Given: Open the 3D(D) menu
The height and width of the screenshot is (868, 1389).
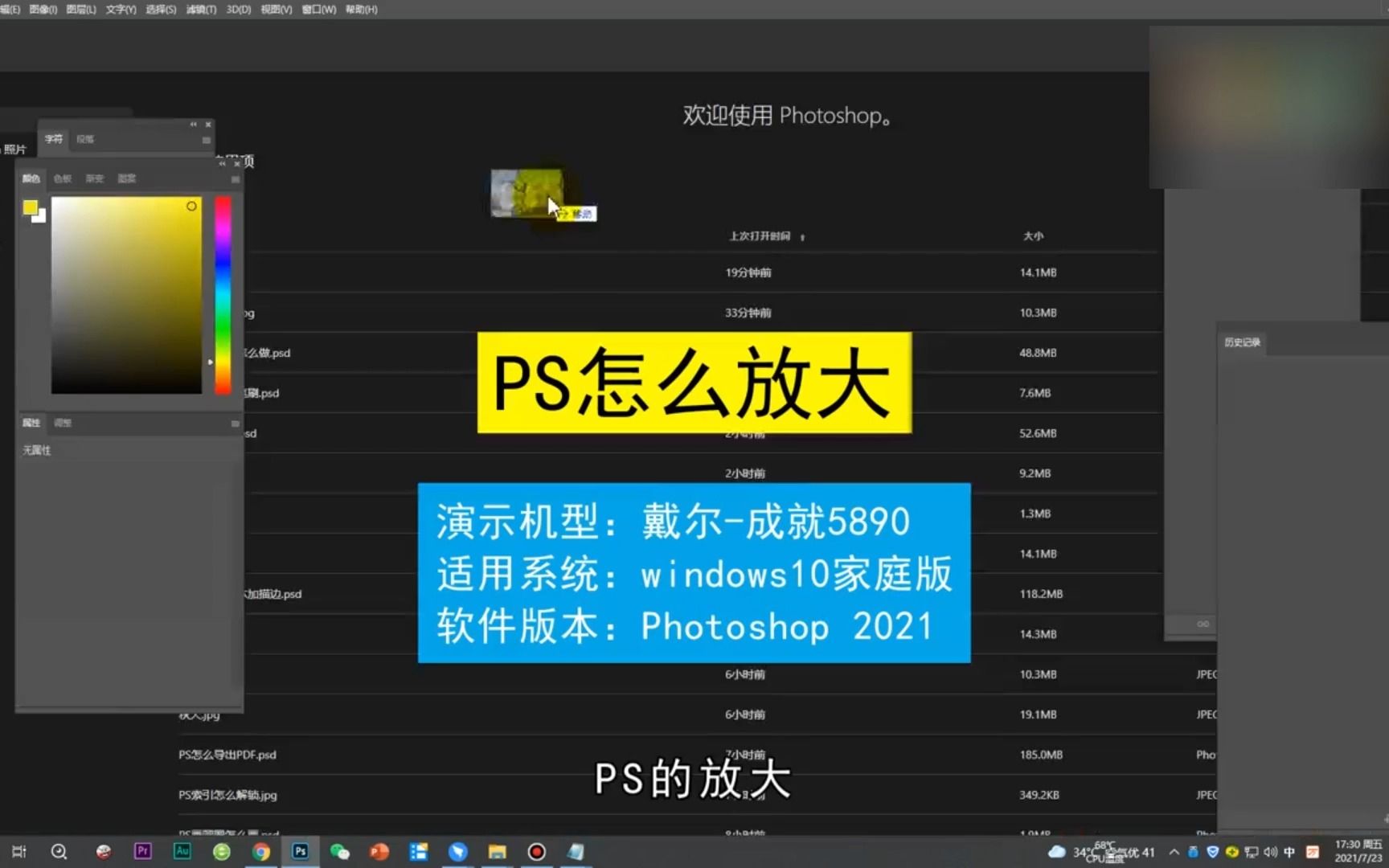Looking at the screenshot, I should tap(239, 10).
